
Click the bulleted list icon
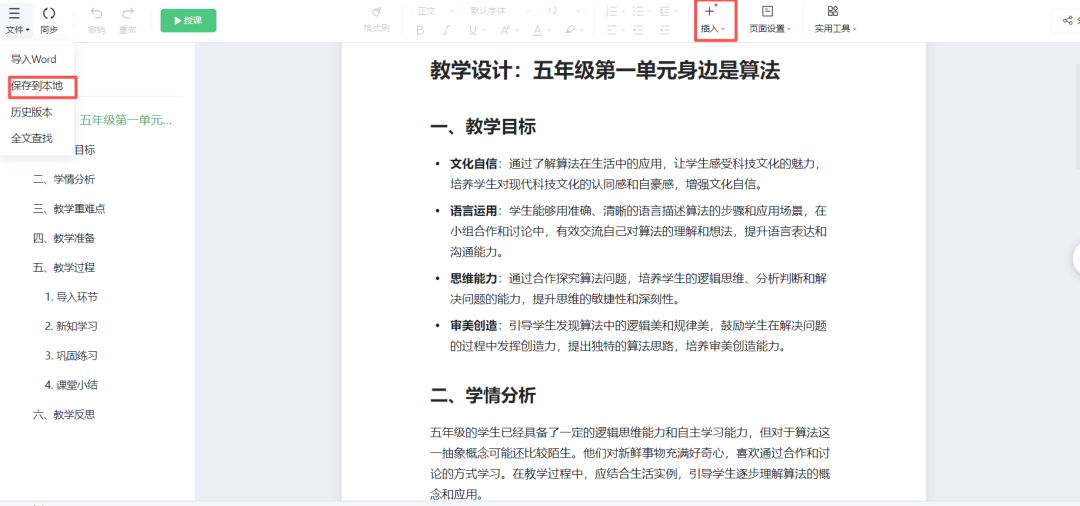point(637,12)
